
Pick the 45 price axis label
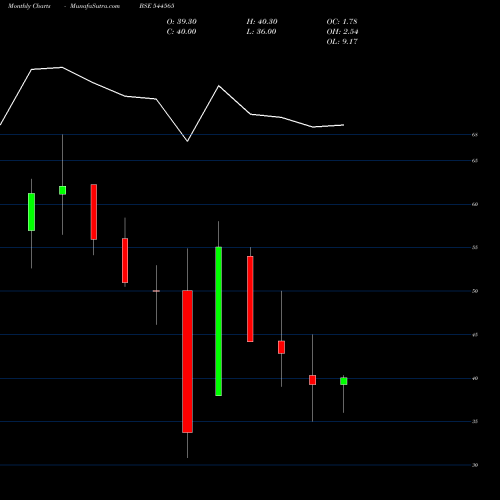pyautogui.click(x=475, y=335)
